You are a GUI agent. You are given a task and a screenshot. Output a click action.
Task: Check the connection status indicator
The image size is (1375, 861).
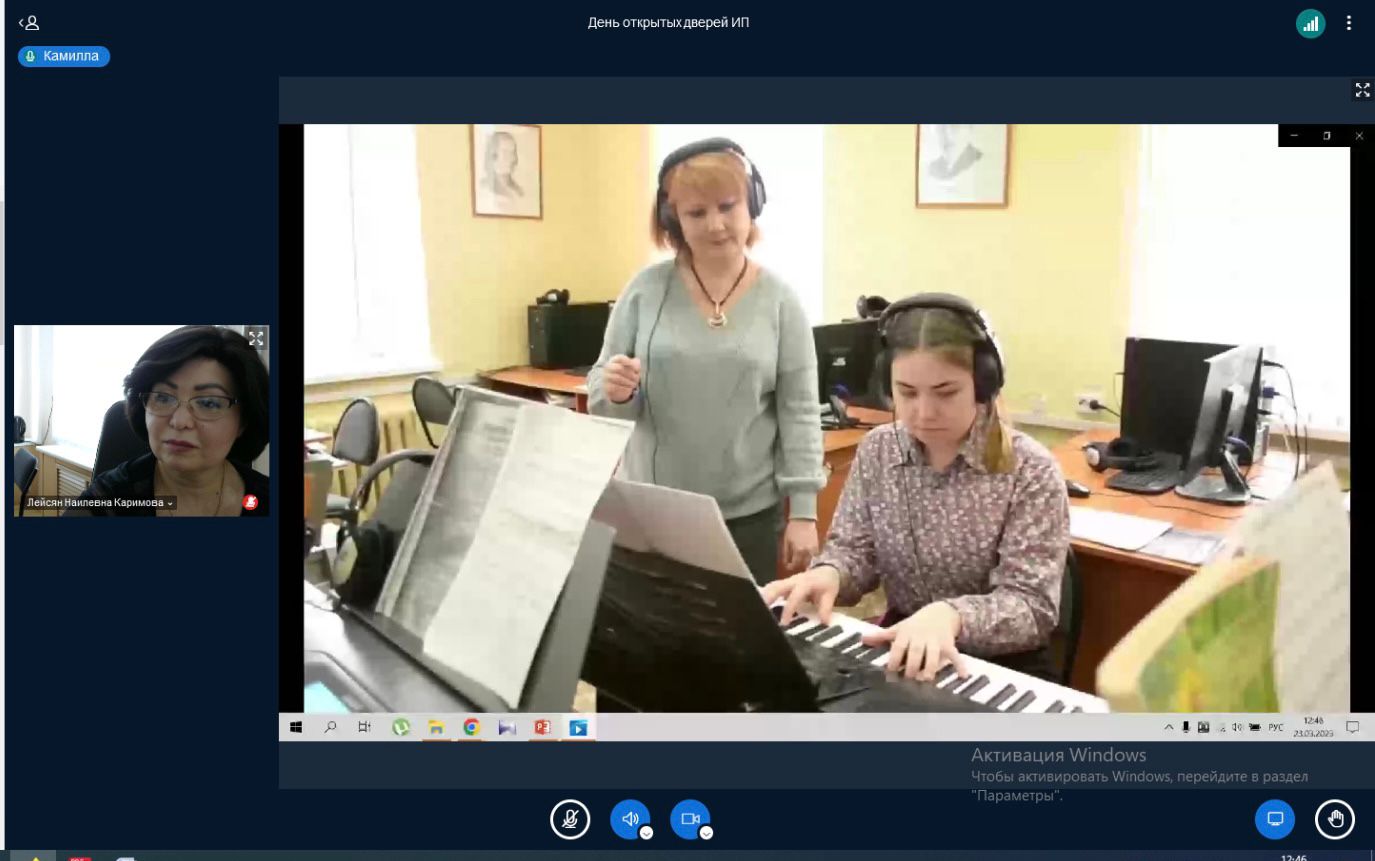(1310, 24)
